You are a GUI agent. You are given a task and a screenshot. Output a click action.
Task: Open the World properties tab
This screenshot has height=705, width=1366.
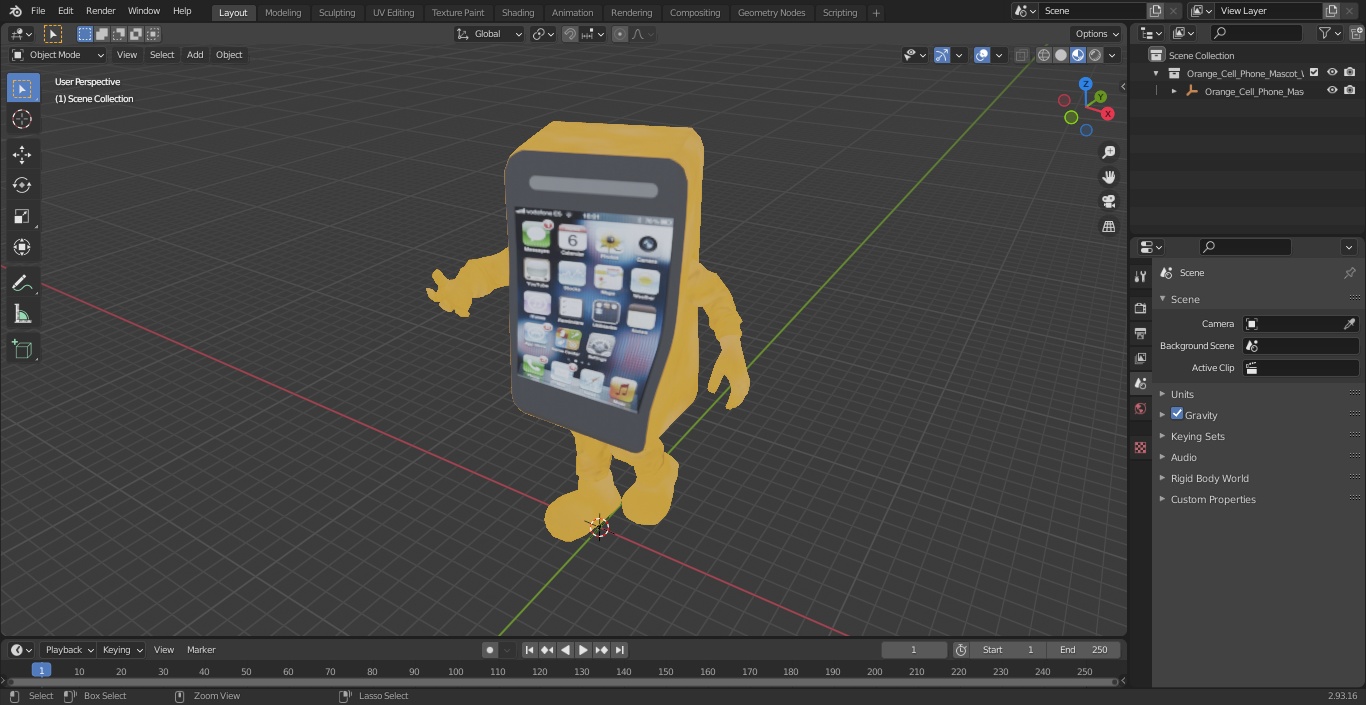(x=1140, y=408)
